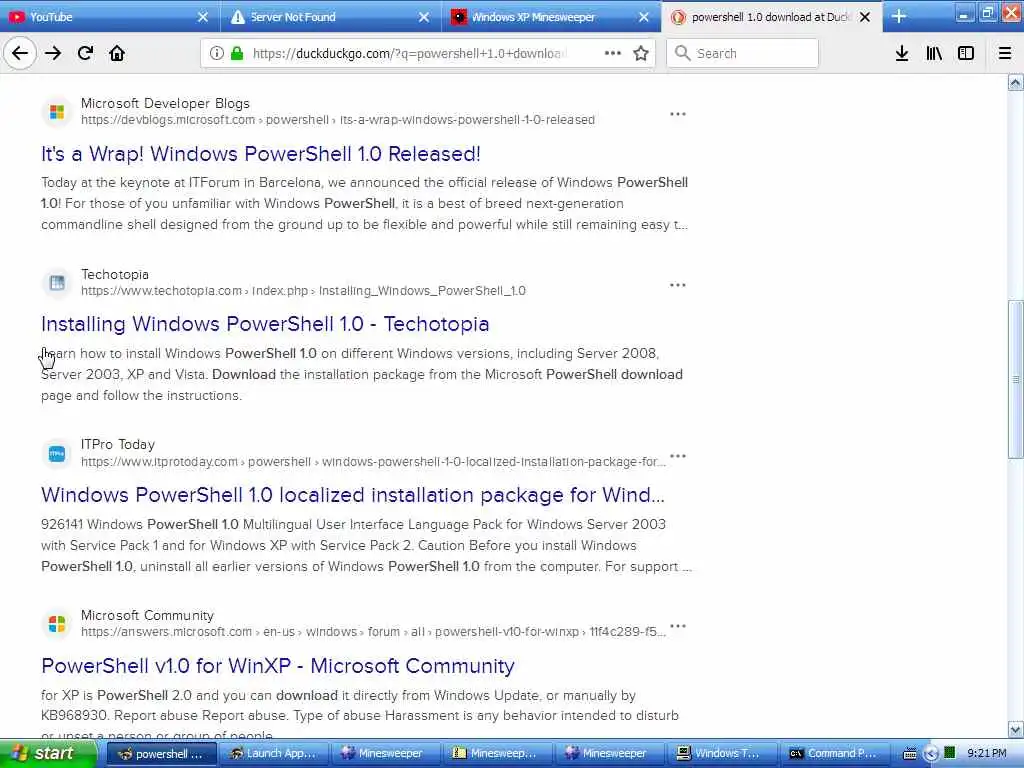
Task: Click the vertical scrollbar thumb
Action: pos(1016,379)
